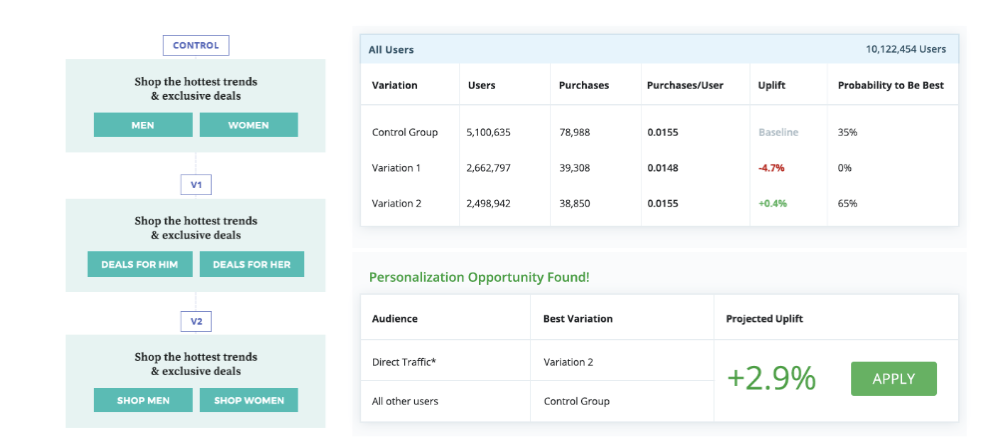991x448 pixels.
Task: Click the 0% probability value
Action: (x=844, y=168)
